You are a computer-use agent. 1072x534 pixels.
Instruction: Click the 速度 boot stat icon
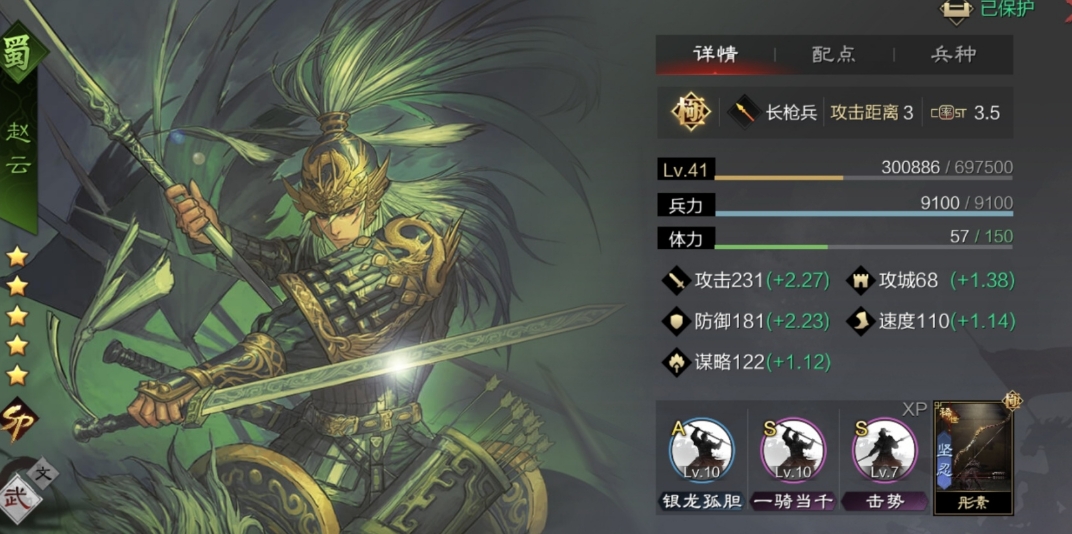[x=861, y=321]
